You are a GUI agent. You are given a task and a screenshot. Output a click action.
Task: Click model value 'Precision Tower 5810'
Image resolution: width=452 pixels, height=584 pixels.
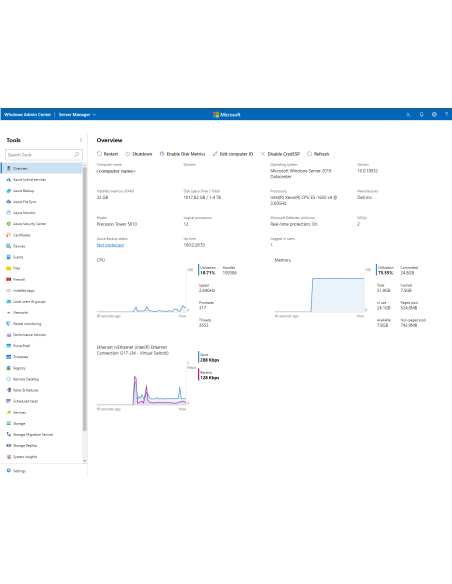click(x=117, y=224)
